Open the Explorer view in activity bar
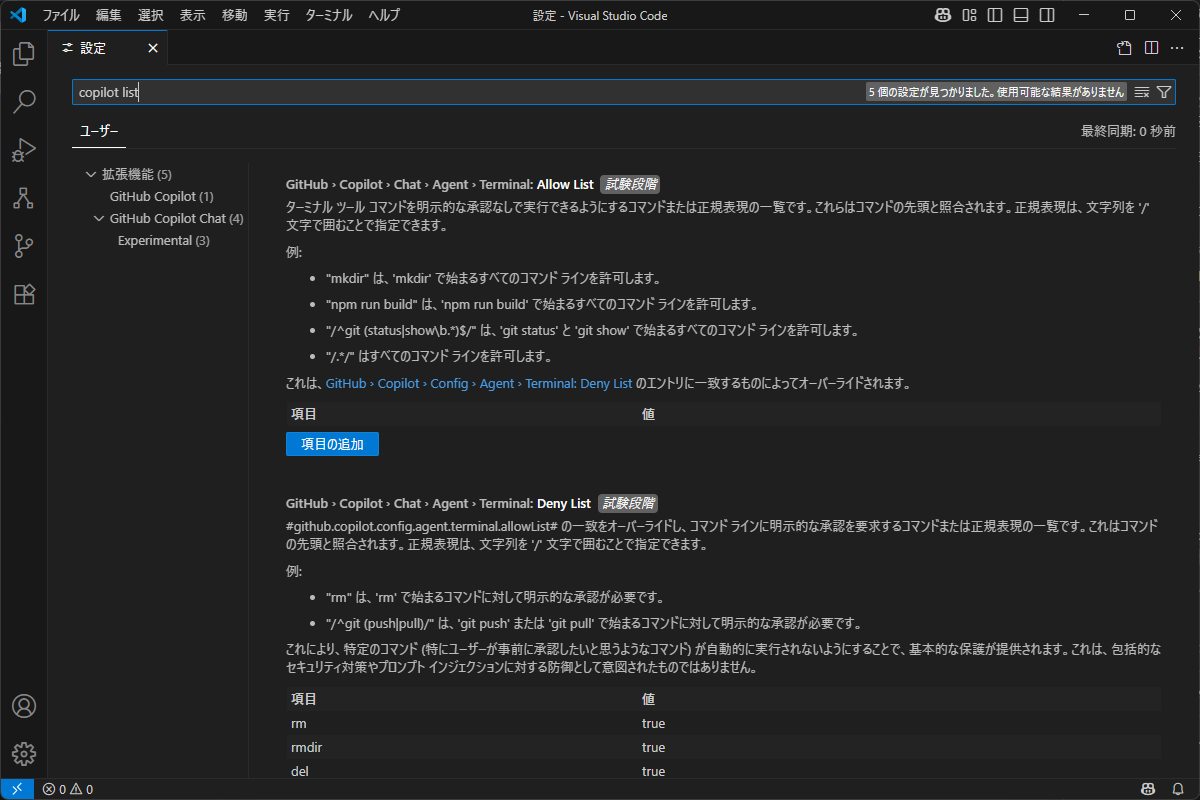Image resolution: width=1200 pixels, height=800 pixels. coord(24,54)
